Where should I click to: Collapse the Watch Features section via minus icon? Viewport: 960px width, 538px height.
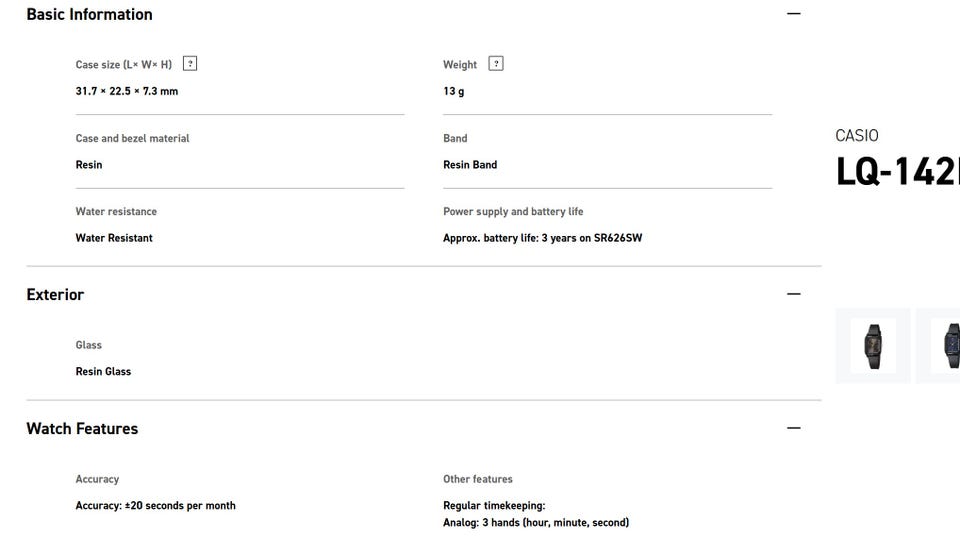794,428
